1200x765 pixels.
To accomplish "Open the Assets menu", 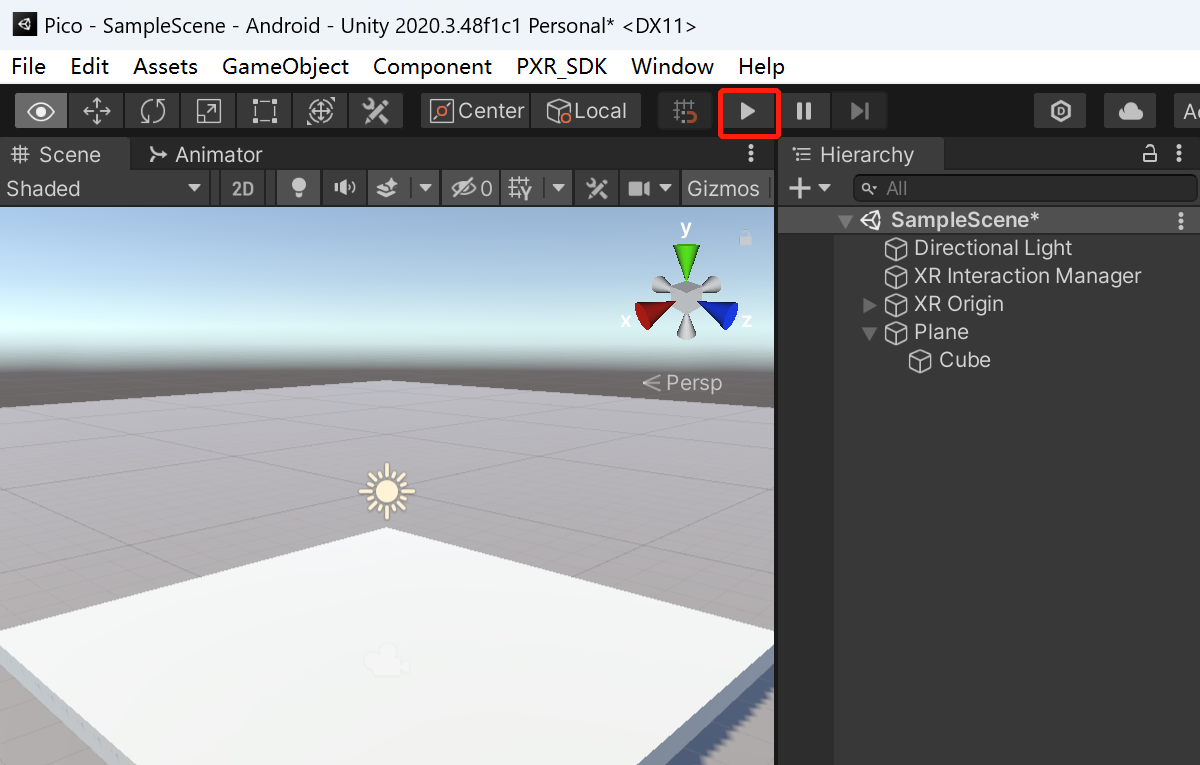I will pyautogui.click(x=165, y=66).
